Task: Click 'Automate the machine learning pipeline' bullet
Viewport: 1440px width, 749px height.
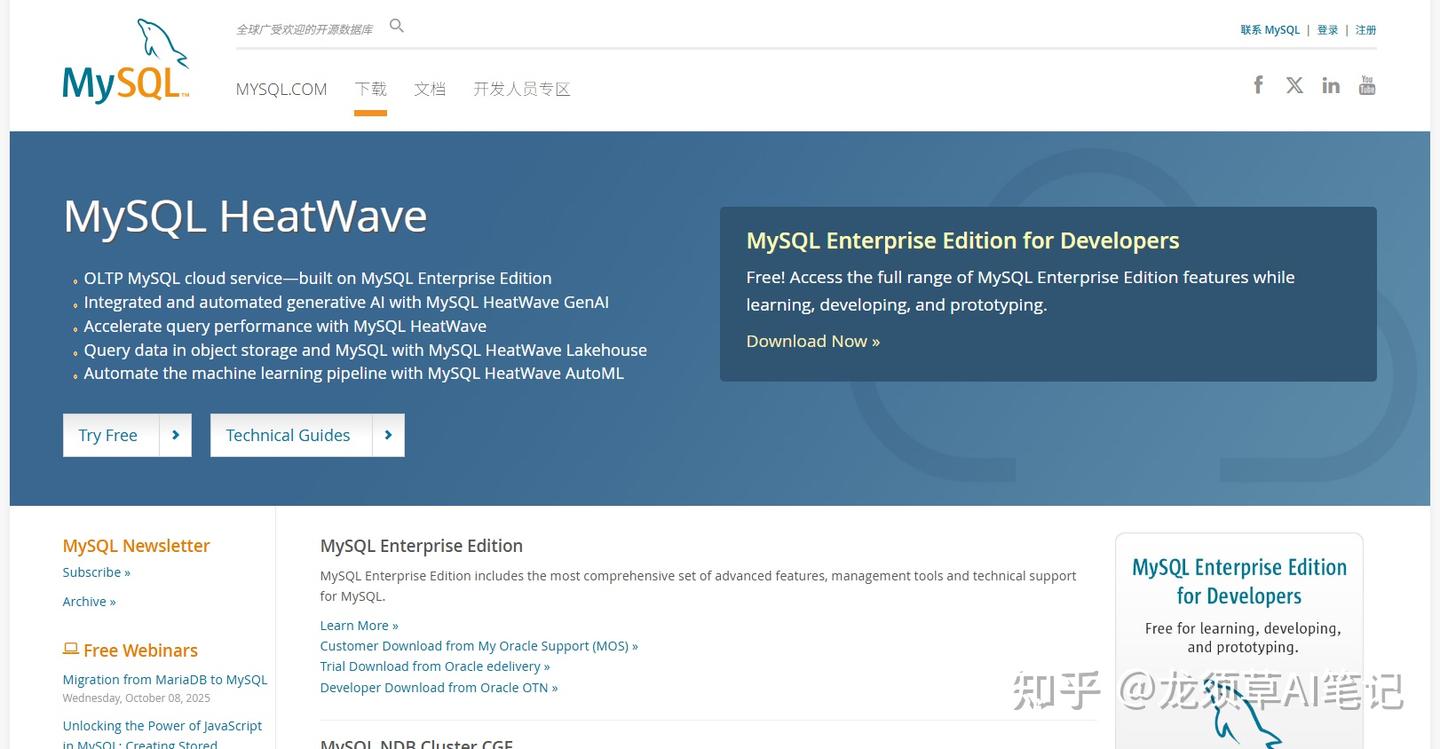Action: click(x=354, y=373)
